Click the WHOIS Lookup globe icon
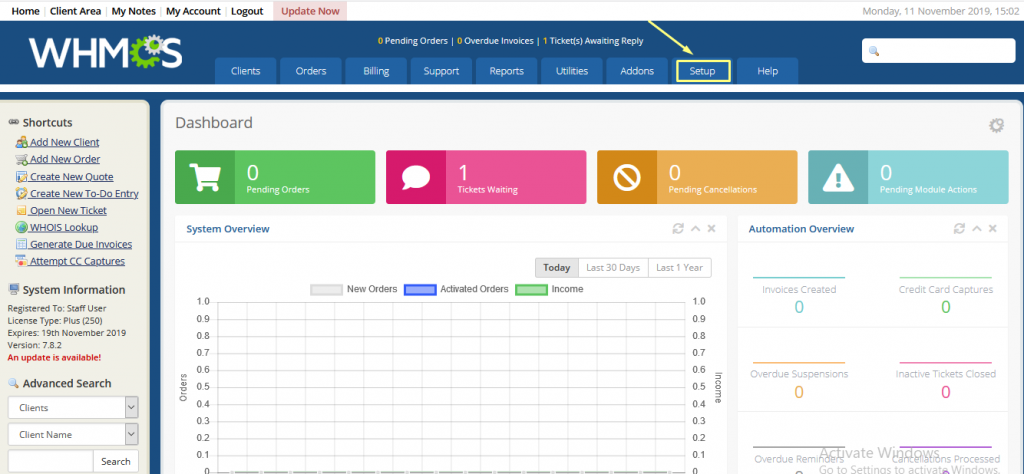This screenshot has width=1024, height=474. coord(21,227)
